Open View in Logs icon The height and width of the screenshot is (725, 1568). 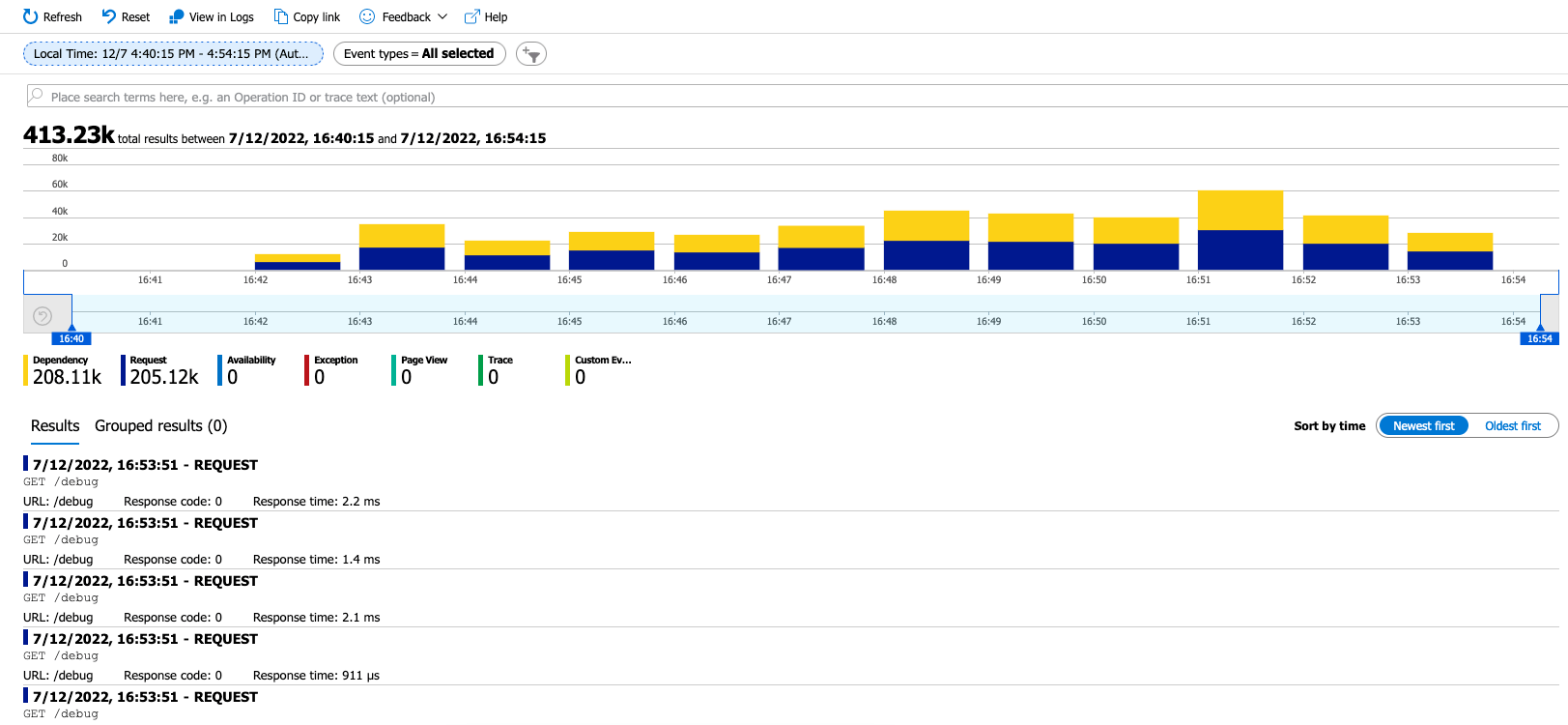click(177, 16)
